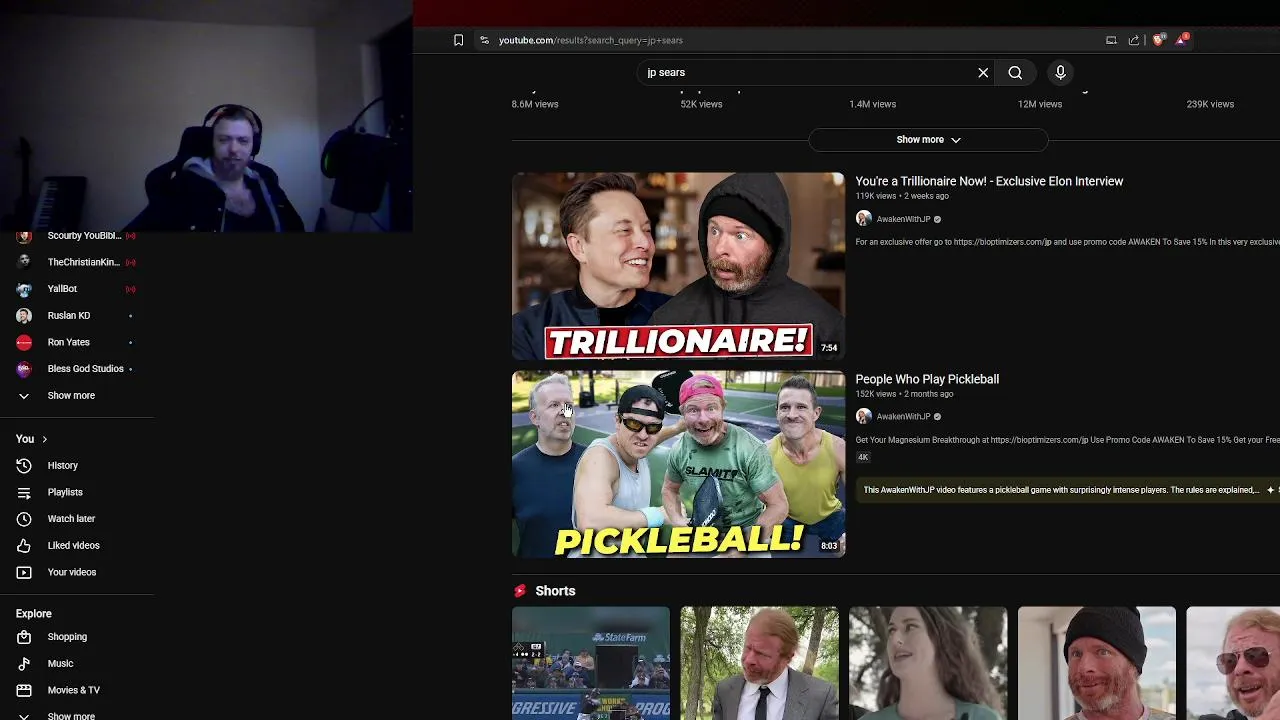1280x720 pixels.
Task: Open the Brave Rewards triangle icon
Action: point(1182,40)
